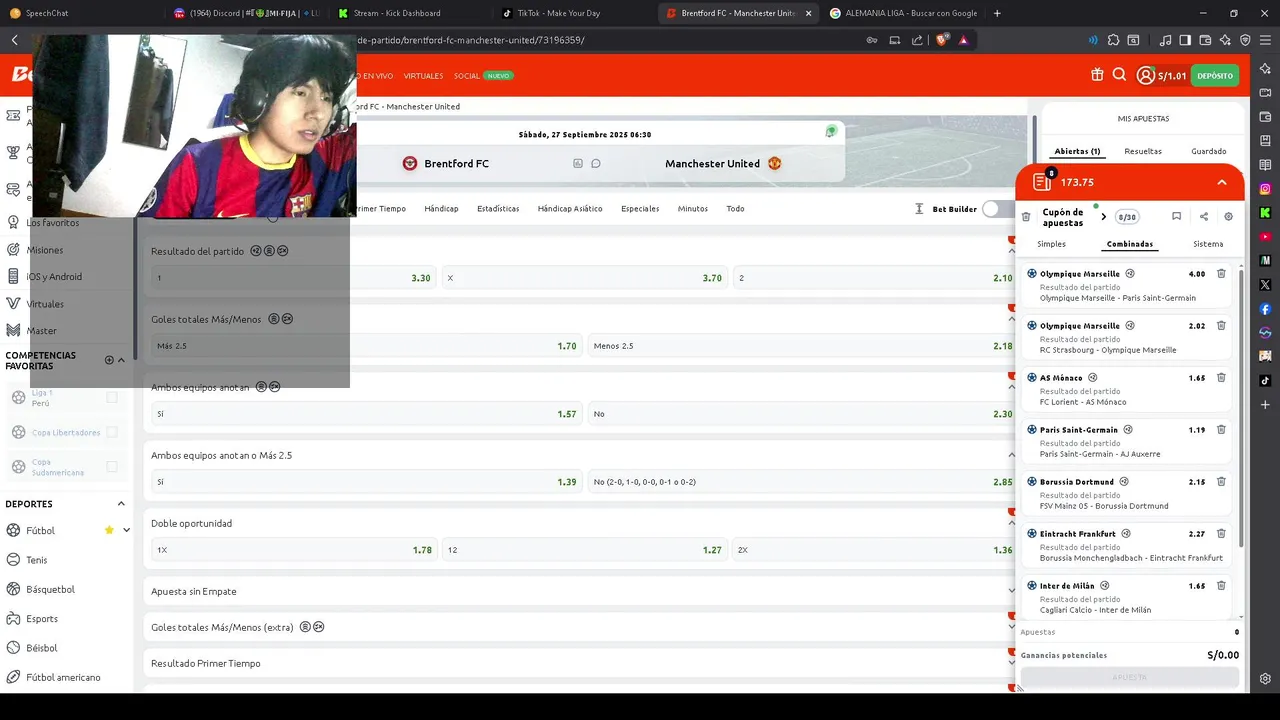Select Ambos equipos anotan No 2.30
This screenshot has width=1280, height=720.
point(802,414)
